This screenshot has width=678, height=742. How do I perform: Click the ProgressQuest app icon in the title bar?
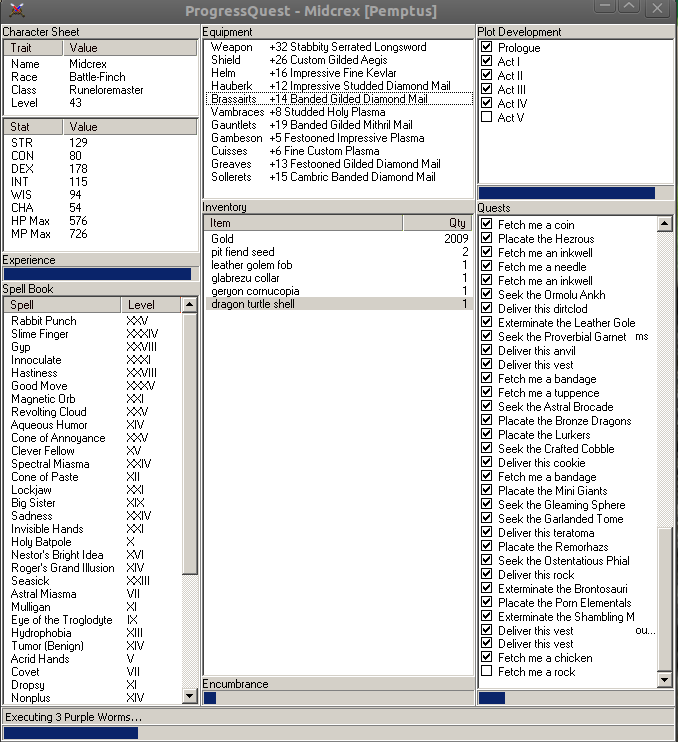point(17,9)
